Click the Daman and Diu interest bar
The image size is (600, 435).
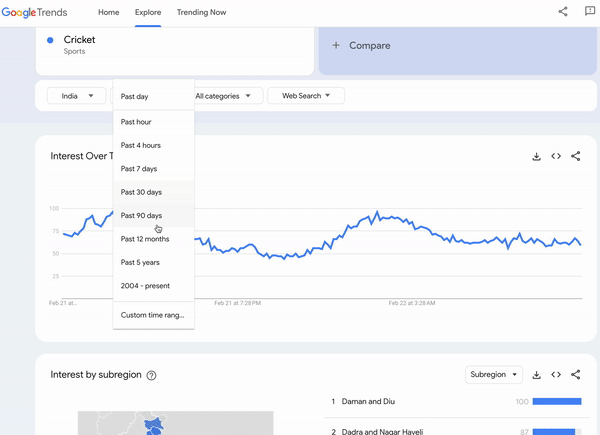click(x=557, y=401)
